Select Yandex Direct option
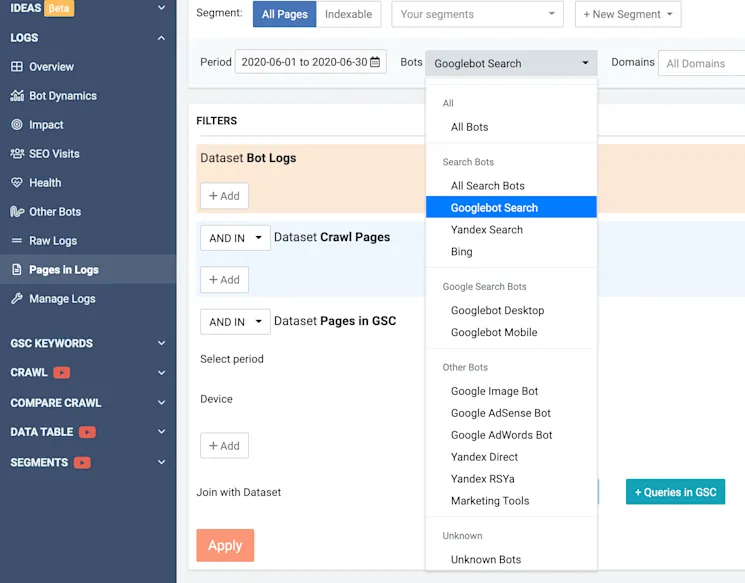This screenshot has width=745, height=583. (x=511, y=457)
